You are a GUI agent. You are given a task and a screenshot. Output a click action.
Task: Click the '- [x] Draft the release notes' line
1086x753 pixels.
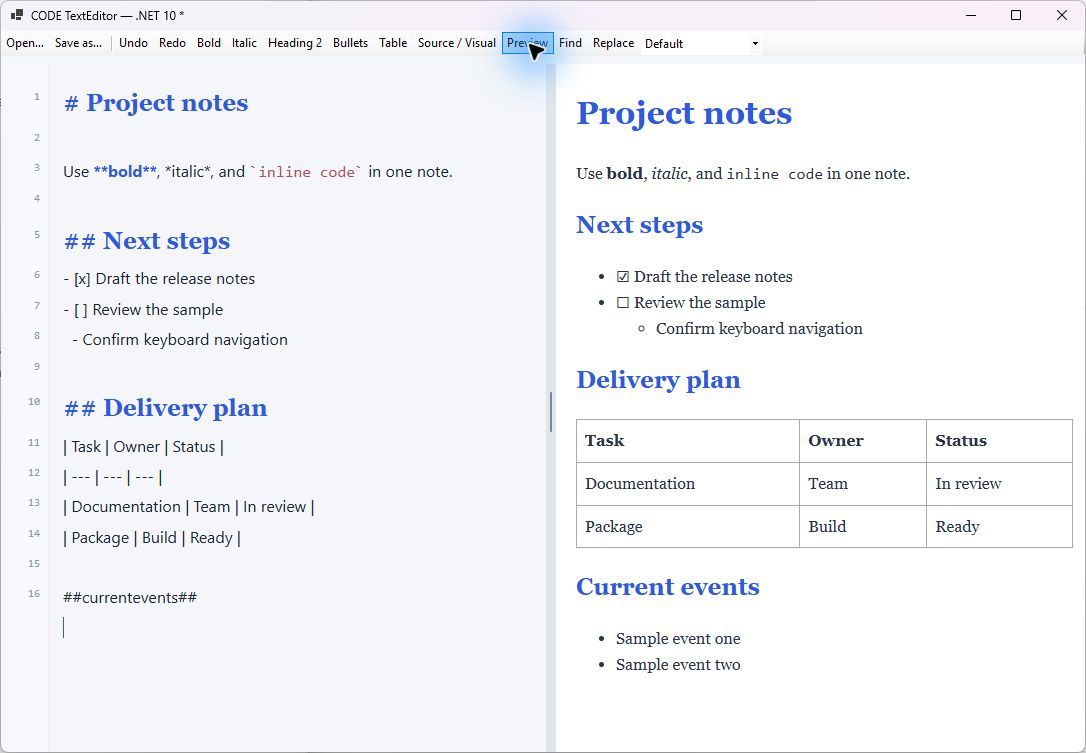159,279
